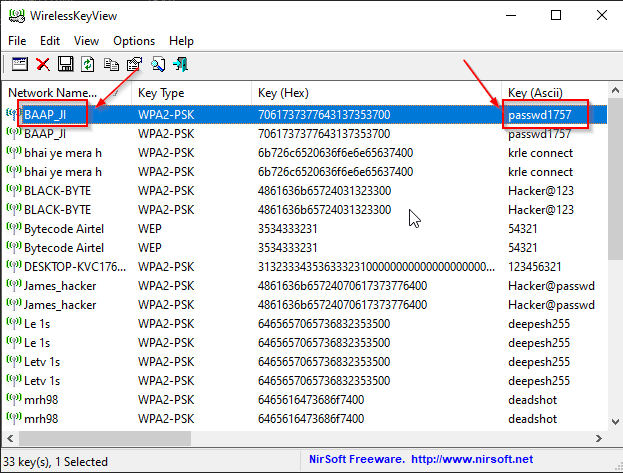Image resolution: width=623 pixels, height=473 pixels.
Task: Click the horizontal scrollbar right arrow
Action: [x=599, y=438]
